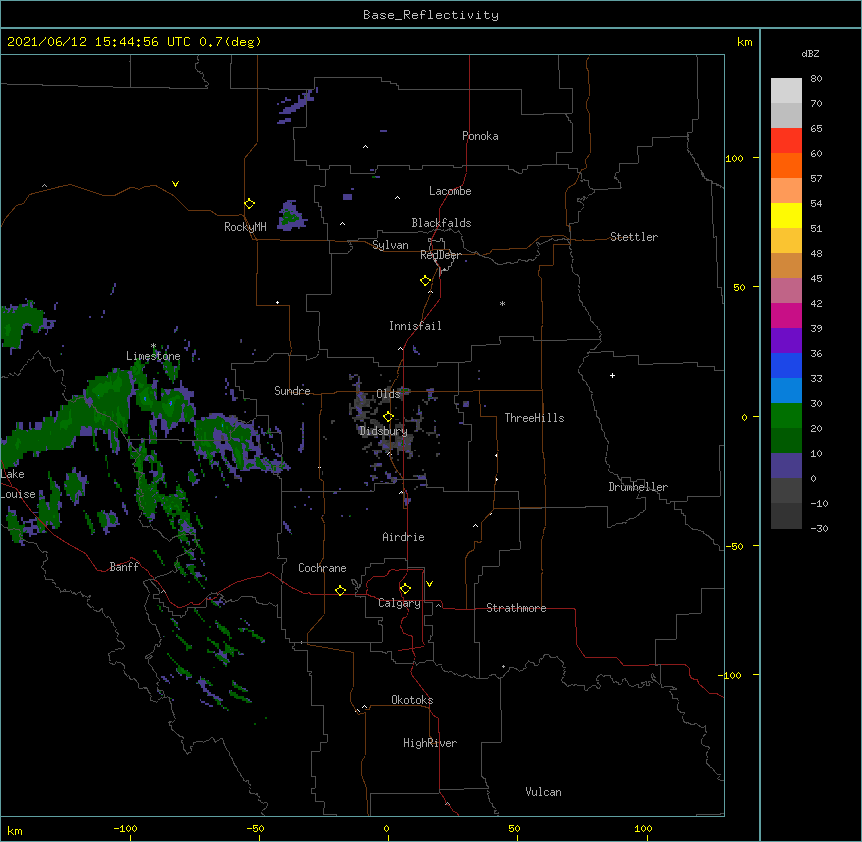
Task: Click the Lacombe label
Action: [x=450, y=191]
